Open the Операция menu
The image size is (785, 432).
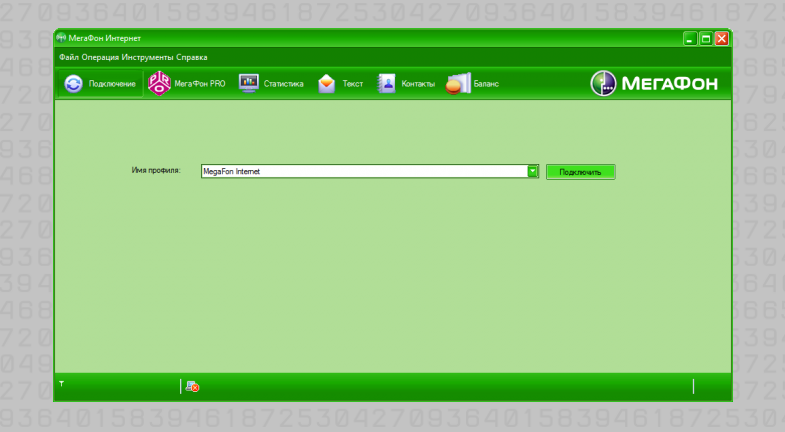pos(100,57)
